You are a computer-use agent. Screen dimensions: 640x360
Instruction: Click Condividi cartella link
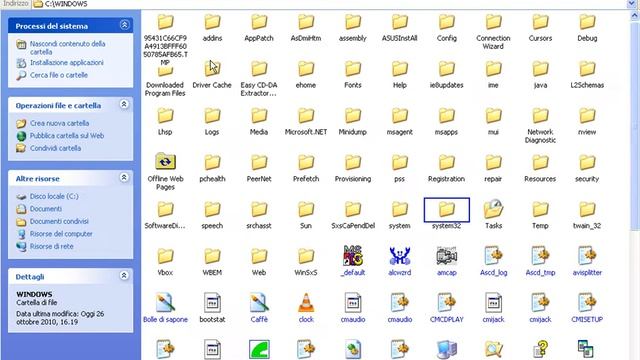tap(56, 149)
